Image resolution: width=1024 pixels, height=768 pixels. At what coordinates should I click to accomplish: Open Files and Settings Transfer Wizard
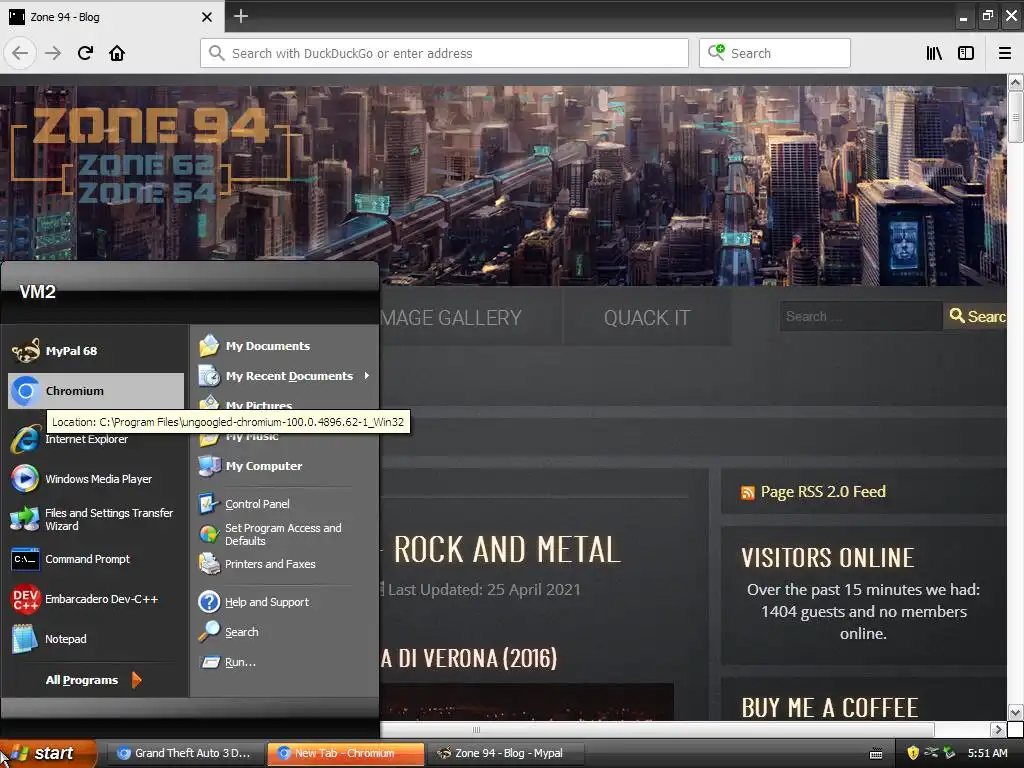[x=96, y=519]
